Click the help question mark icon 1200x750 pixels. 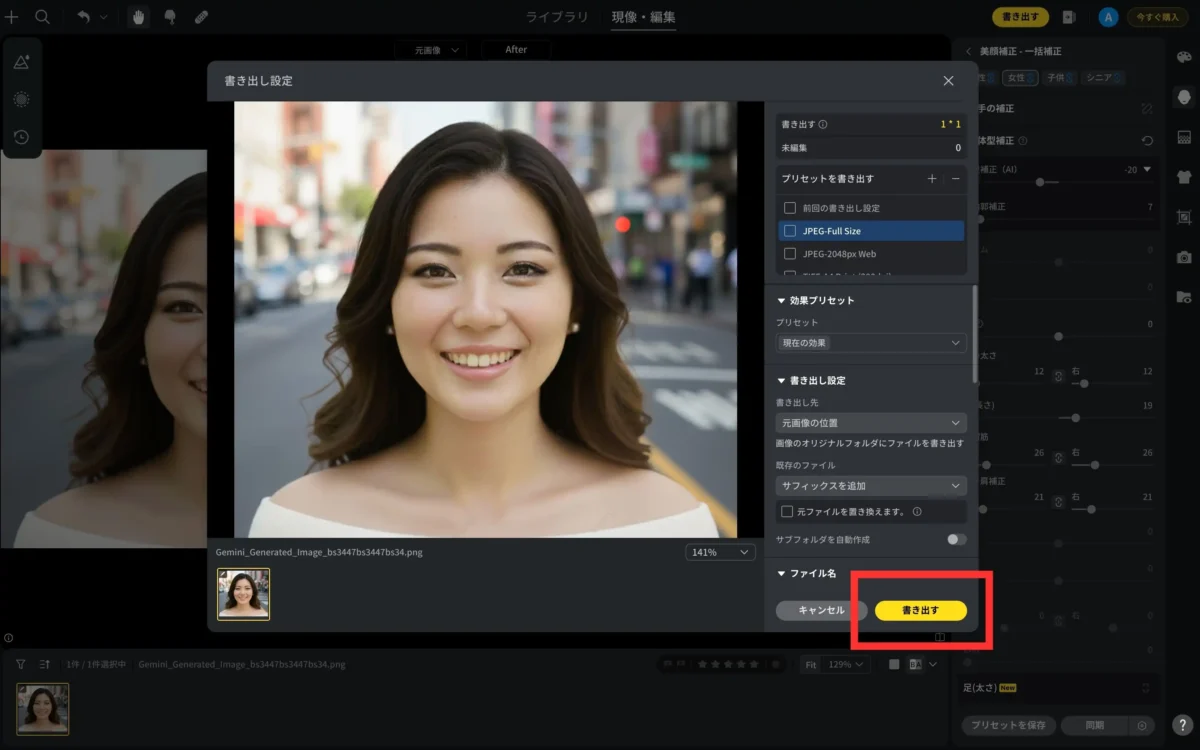[x=1183, y=726]
